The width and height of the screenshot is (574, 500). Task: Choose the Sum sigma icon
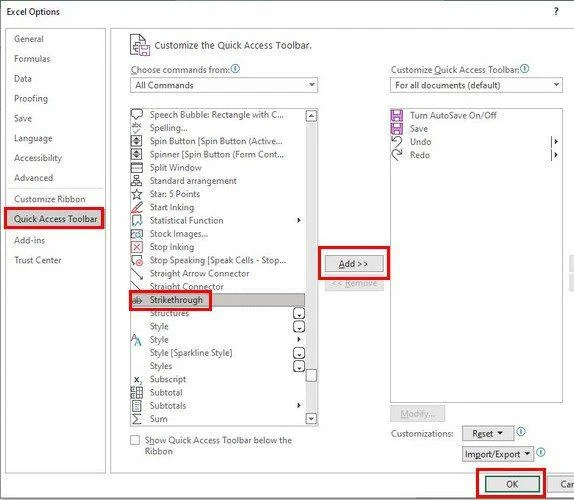click(137, 419)
